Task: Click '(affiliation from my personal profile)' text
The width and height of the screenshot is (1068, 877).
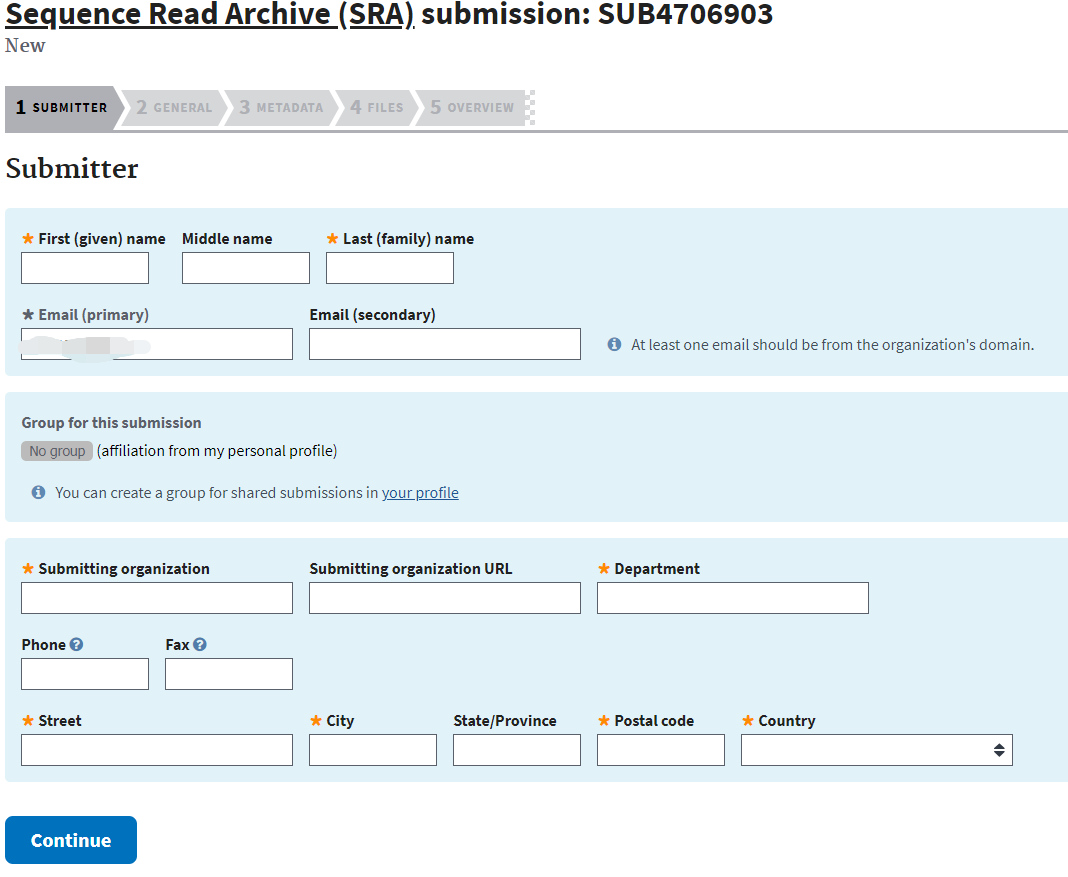Action: (217, 451)
